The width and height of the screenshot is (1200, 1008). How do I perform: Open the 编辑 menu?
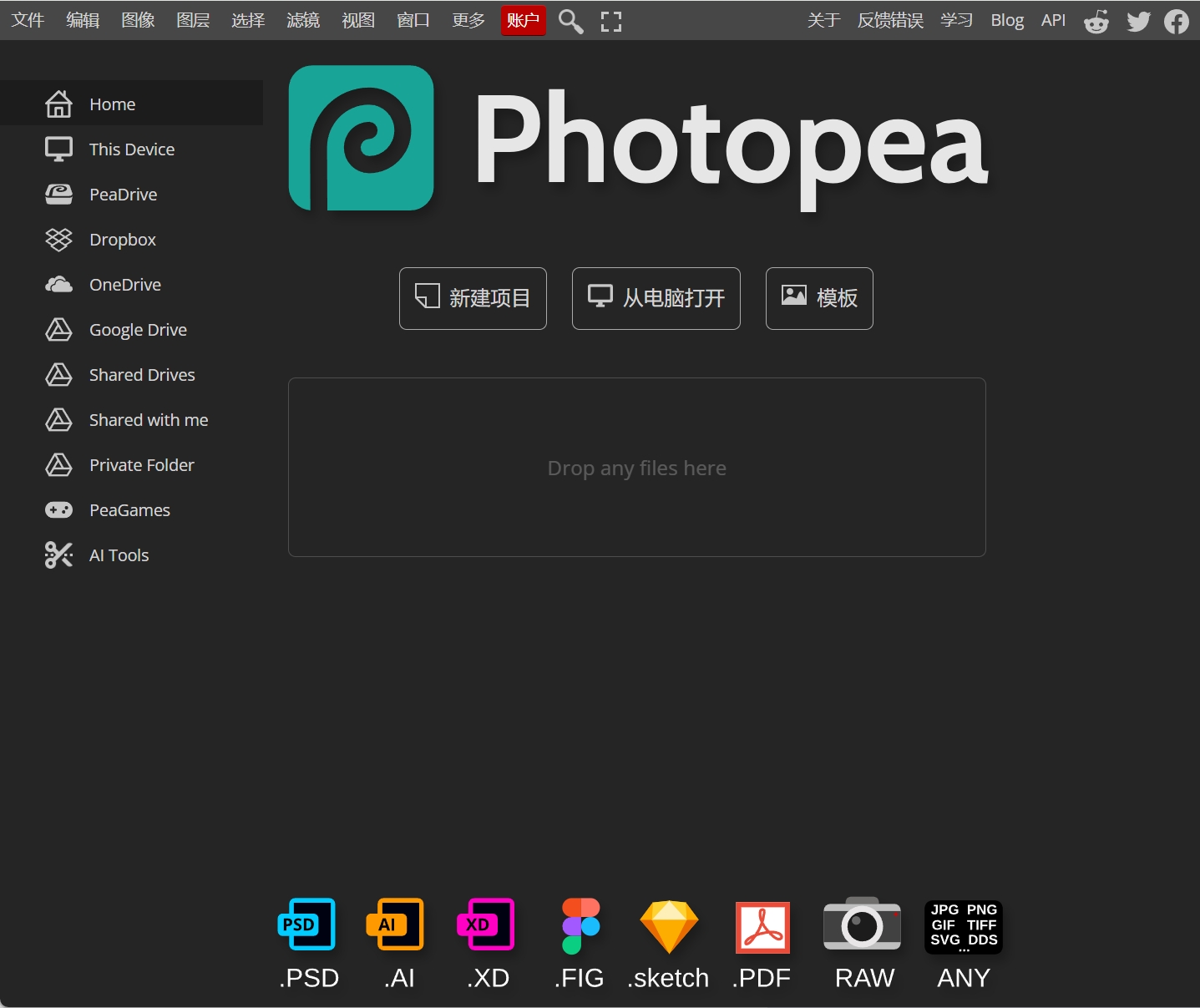[83, 20]
